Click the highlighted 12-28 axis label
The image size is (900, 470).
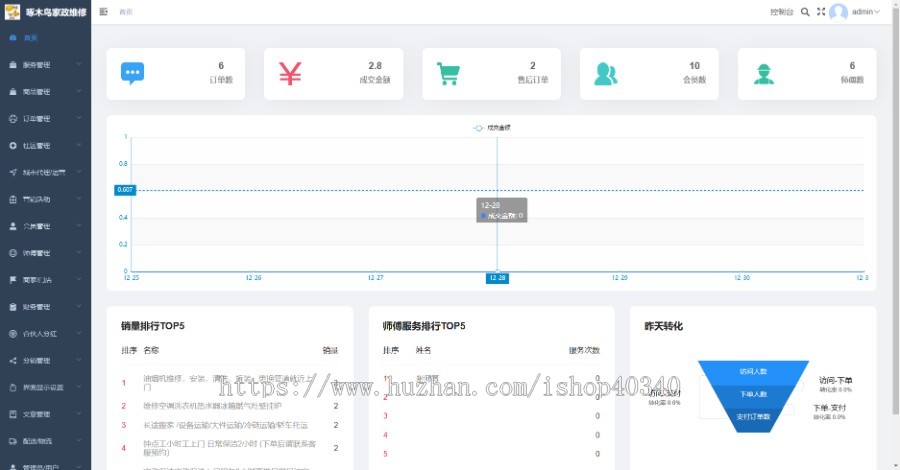coord(497,278)
